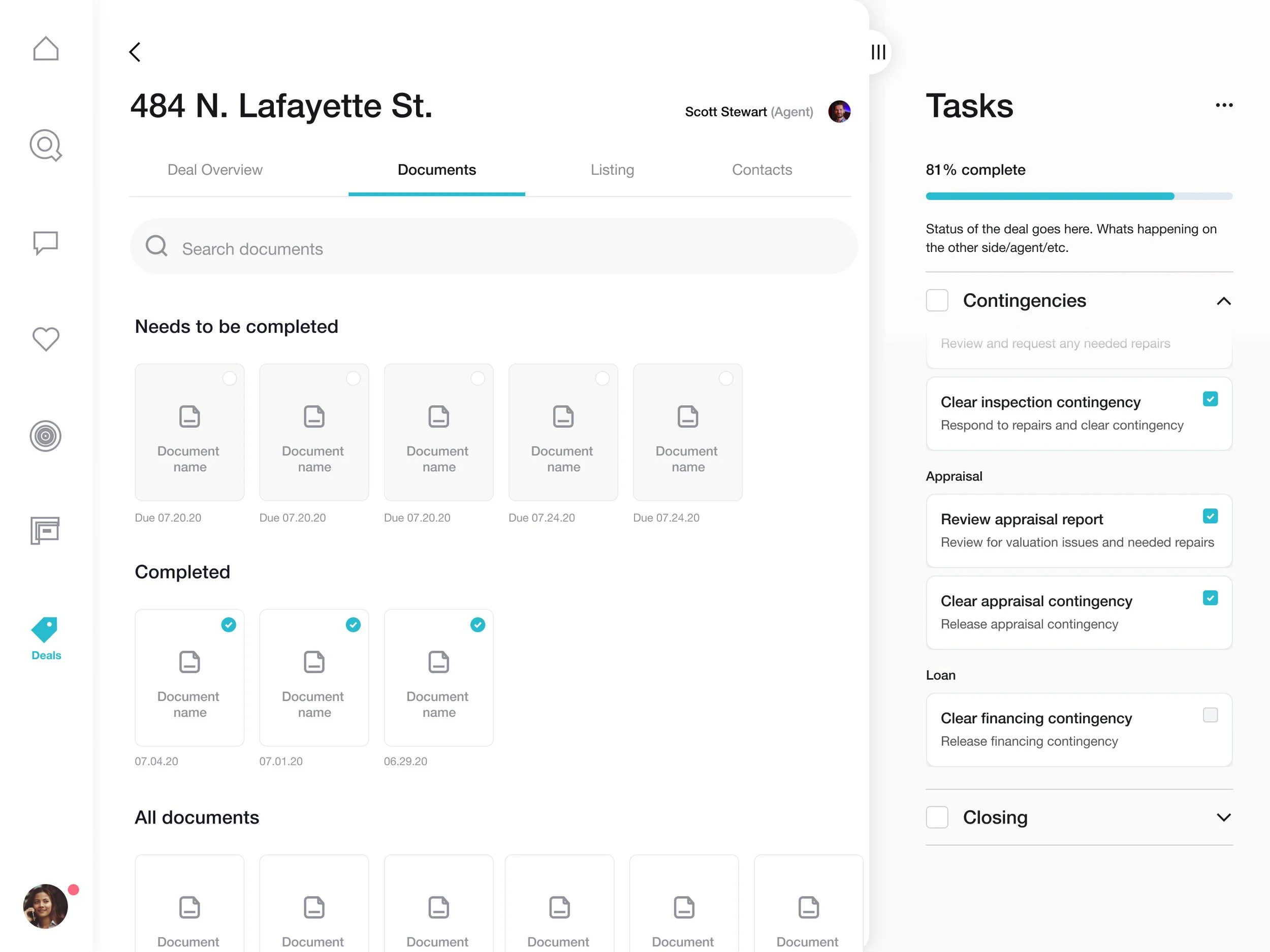Uncheck Clear inspection contingency checkbox

[x=1210, y=399]
